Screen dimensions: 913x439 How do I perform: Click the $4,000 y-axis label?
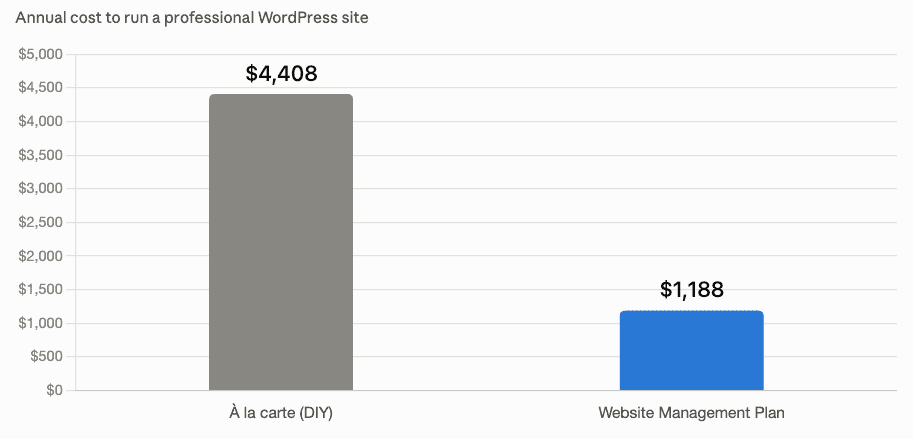[x=40, y=122]
